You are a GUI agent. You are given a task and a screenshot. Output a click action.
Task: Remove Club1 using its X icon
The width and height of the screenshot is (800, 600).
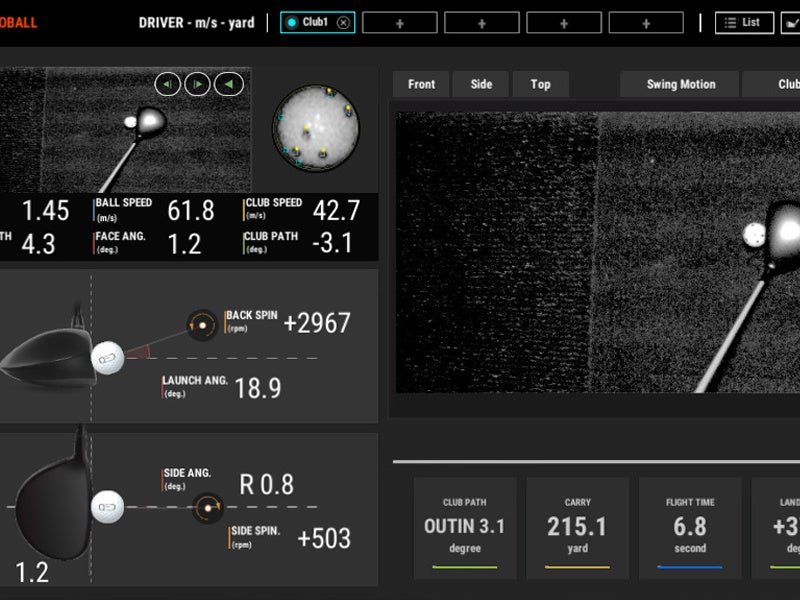pyautogui.click(x=343, y=23)
